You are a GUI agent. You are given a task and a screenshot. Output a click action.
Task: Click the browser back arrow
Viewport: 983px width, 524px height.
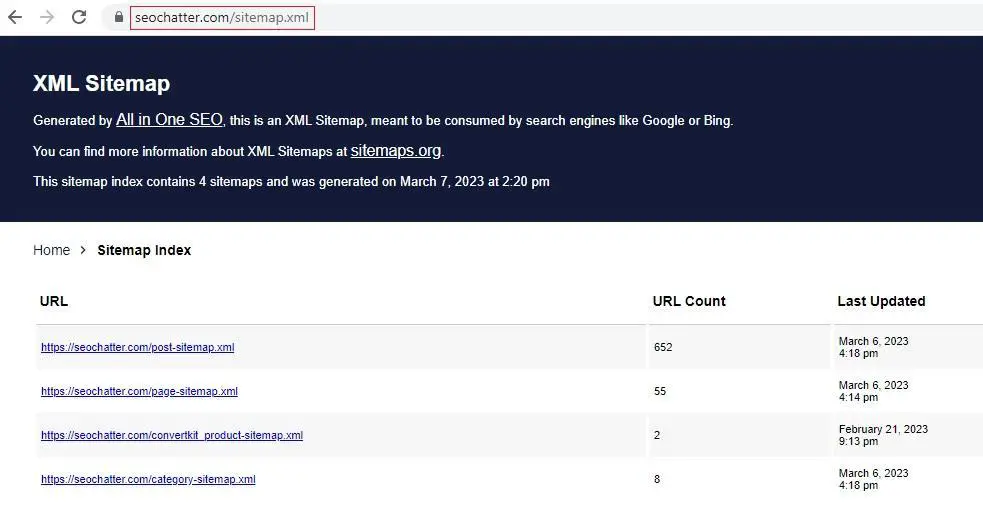15,17
